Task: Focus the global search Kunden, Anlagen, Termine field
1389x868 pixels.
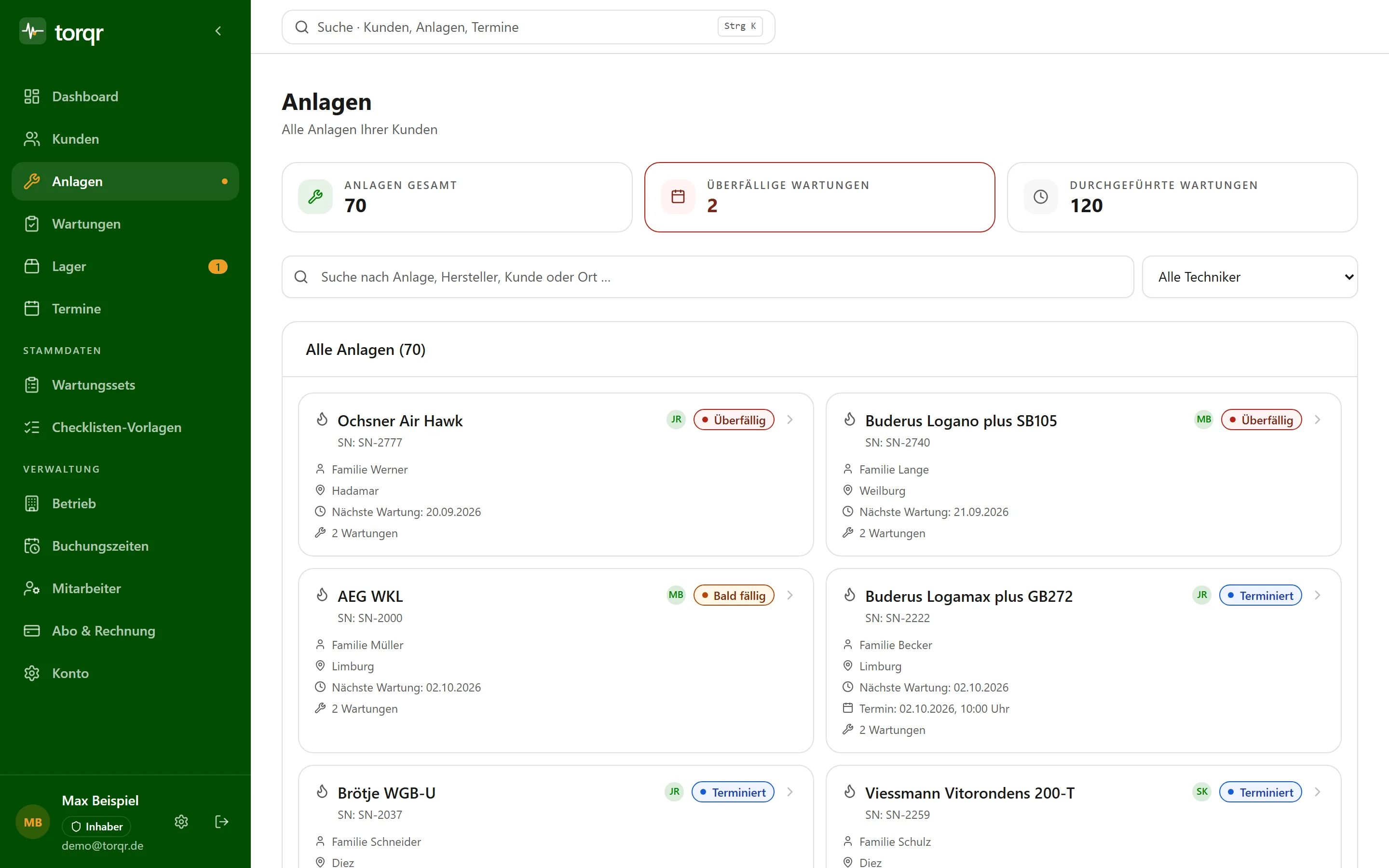Action: [x=528, y=27]
